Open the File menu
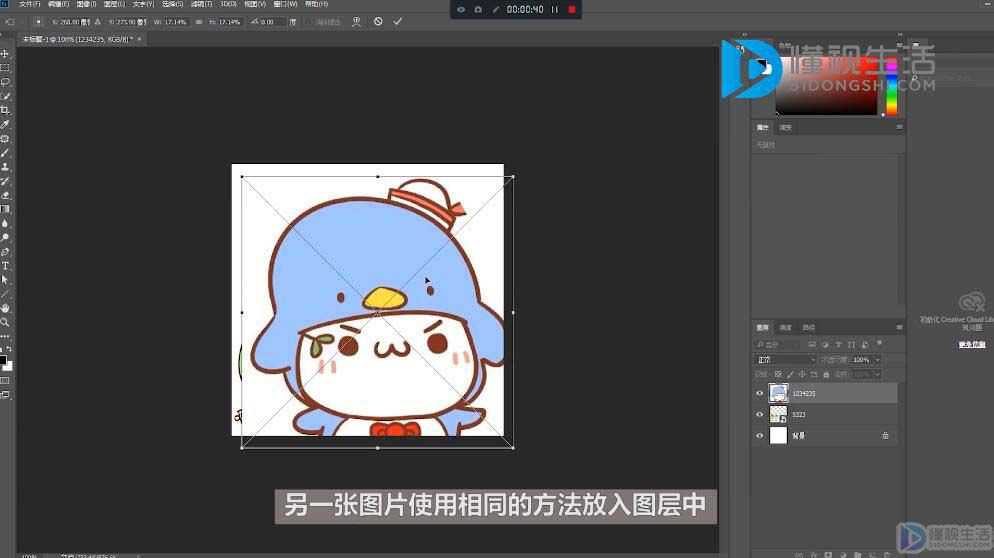This screenshot has height=558, width=994. click(x=30, y=4)
